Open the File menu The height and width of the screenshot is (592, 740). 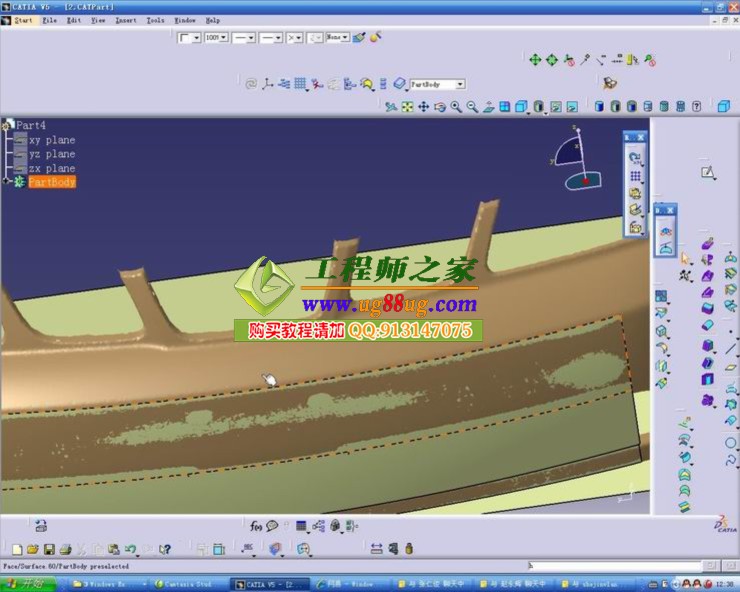(50, 20)
